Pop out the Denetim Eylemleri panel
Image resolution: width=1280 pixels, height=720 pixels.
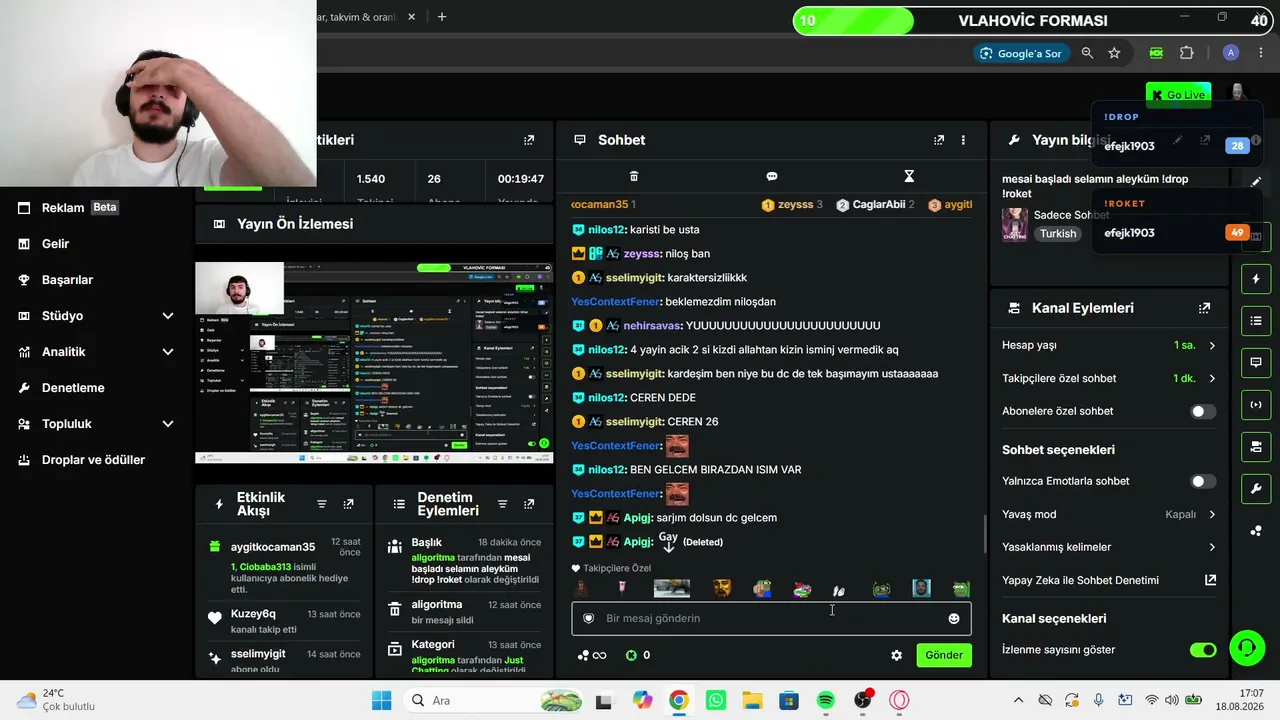tap(529, 504)
